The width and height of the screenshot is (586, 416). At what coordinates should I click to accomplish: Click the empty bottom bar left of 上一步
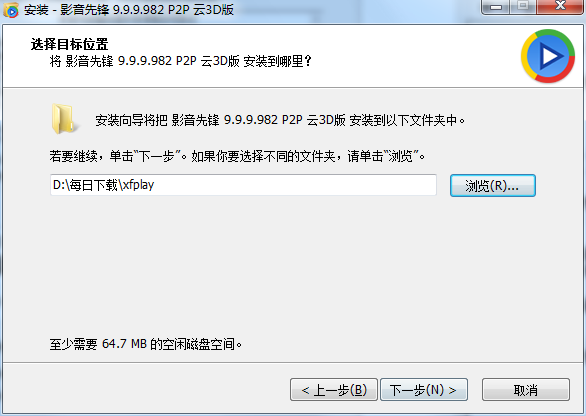coord(146,389)
